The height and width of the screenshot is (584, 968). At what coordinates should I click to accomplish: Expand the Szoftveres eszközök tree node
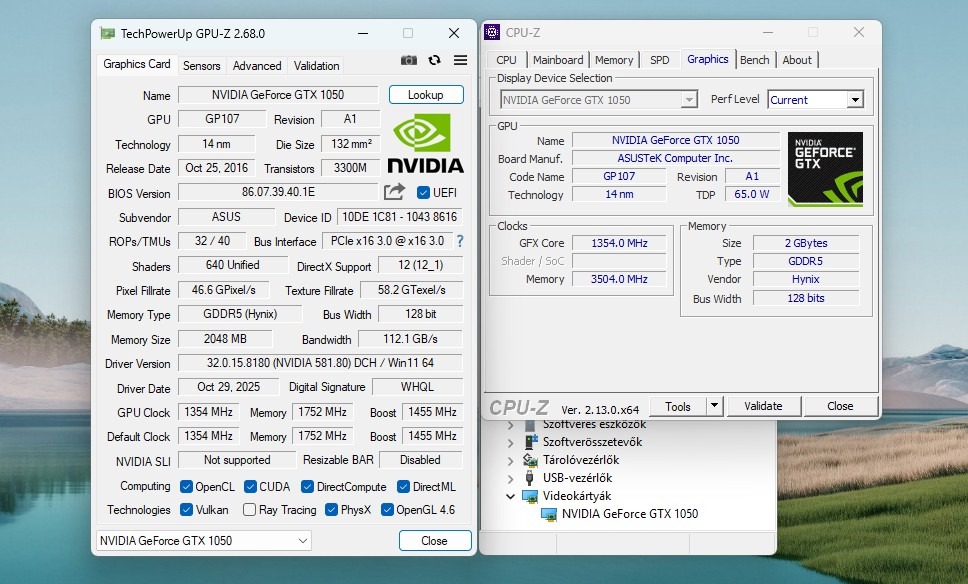pyautogui.click(x=511, y=425)
